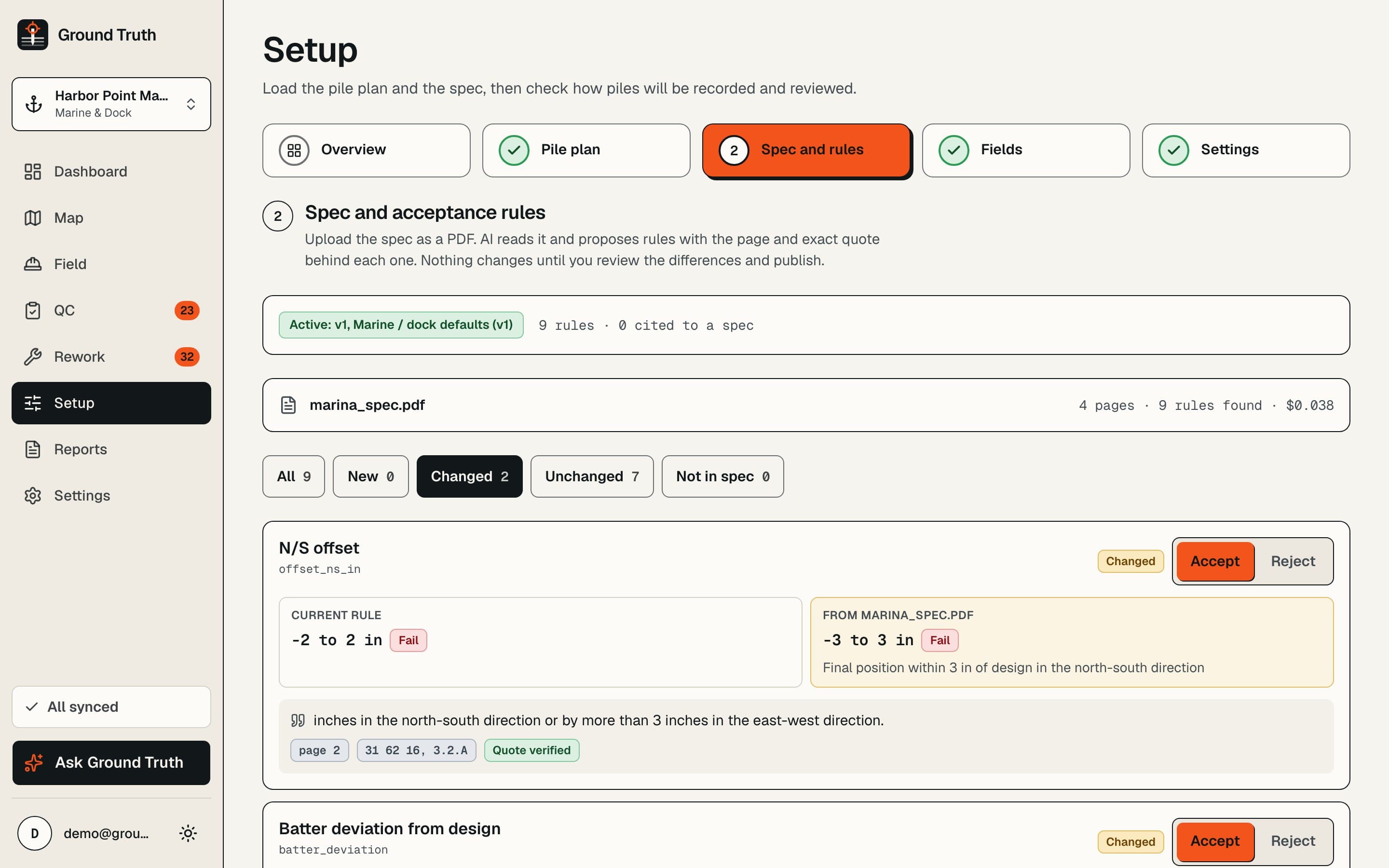Click the sparkle icon on Ask Ground Truth
This screenshot has width=1389, height=868.
tap(34, 762)
